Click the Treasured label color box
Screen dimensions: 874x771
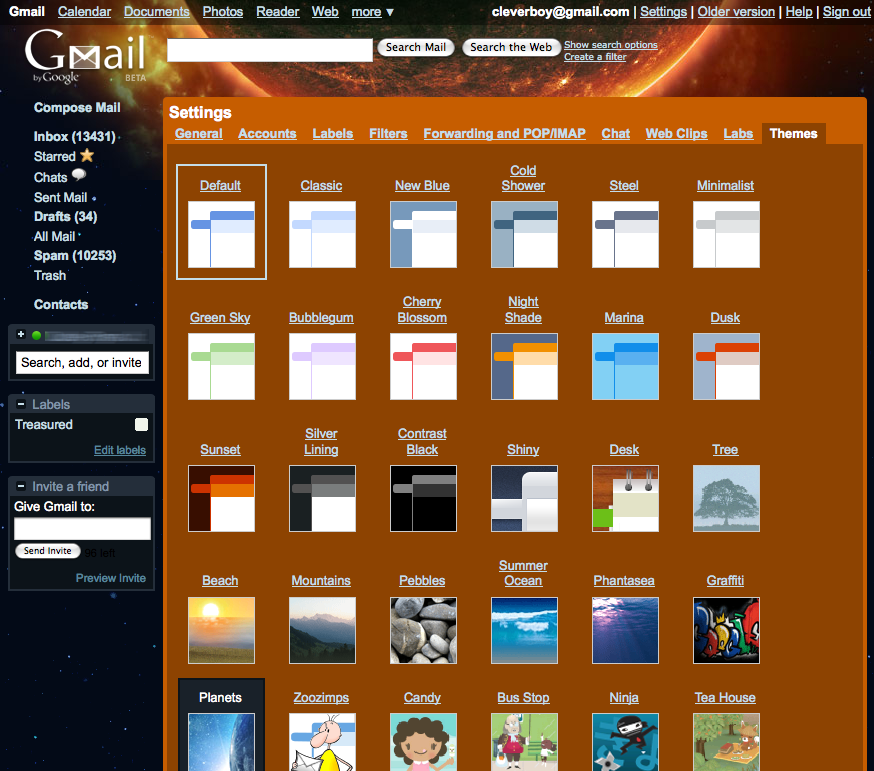pyautogui.click(x=142, y=424)
